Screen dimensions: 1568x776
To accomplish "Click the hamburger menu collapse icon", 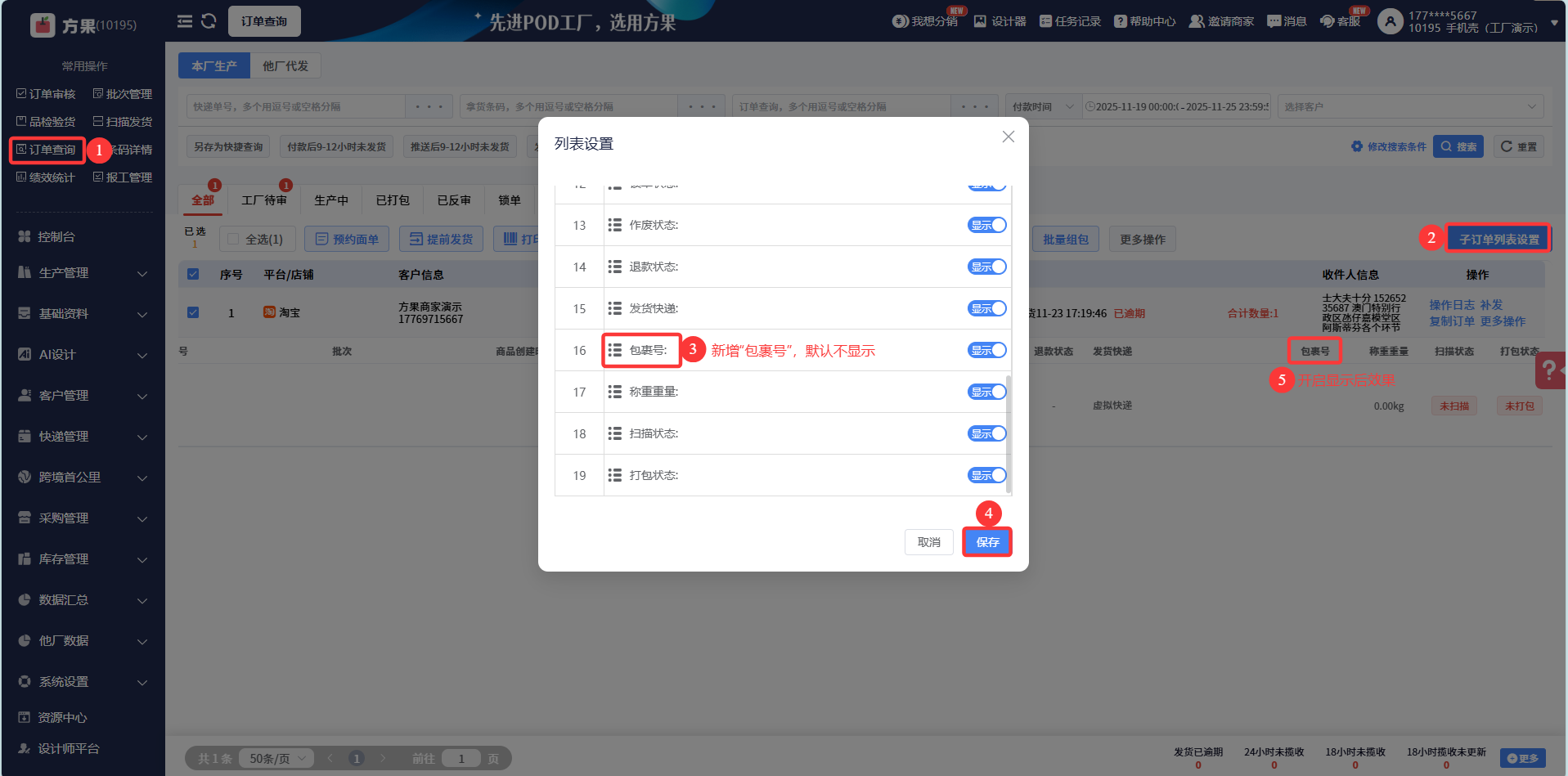I will coord(185,21).
